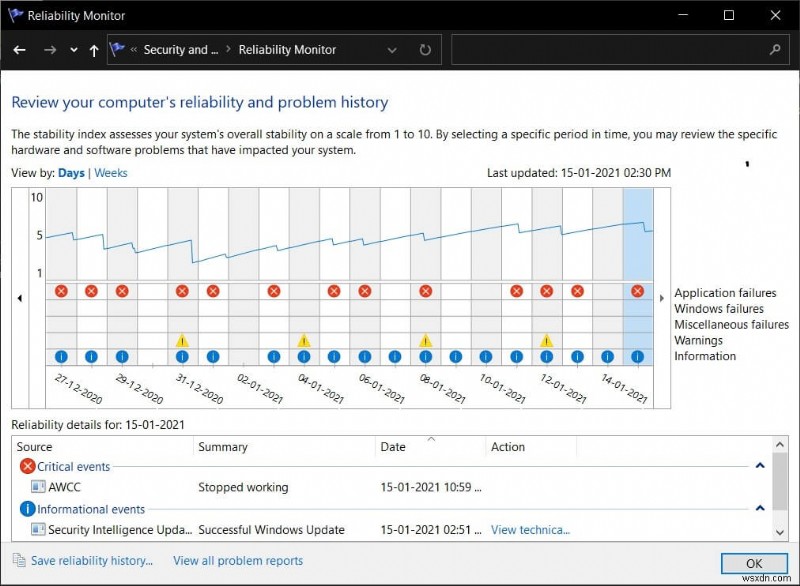The height and width of the screenshot is (586, 800).
Task: Click the Up navigation arrow
Action: (x=93, y=49)
